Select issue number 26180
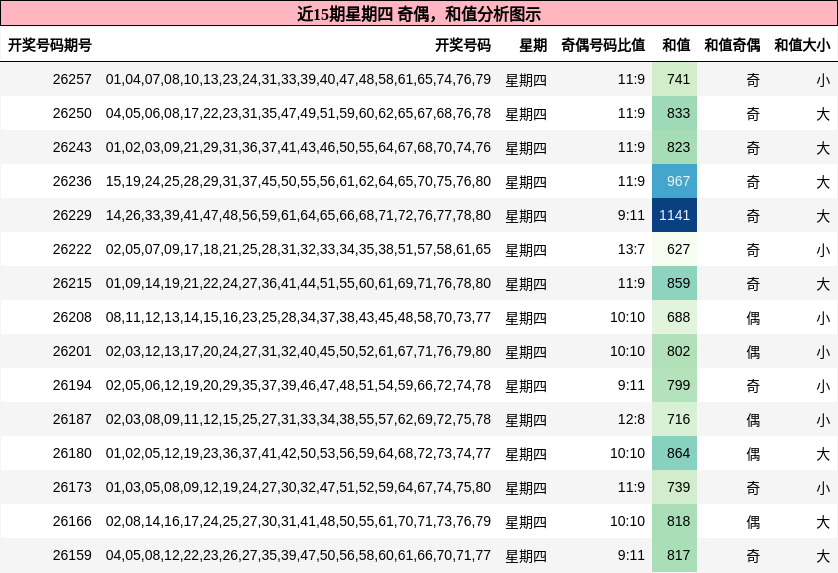 point(72,453)
